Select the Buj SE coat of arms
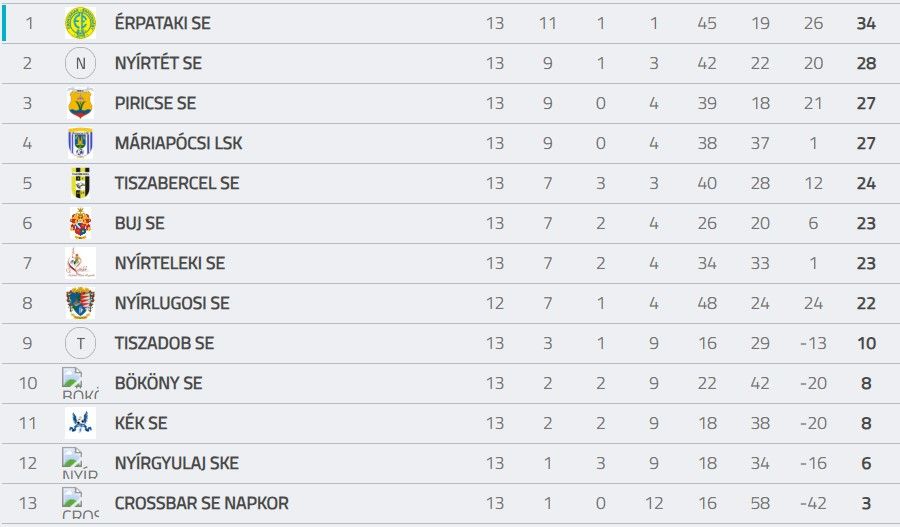The width and height of the screenshot is (900, 527). pyautogui.click(x=80, y=223)
